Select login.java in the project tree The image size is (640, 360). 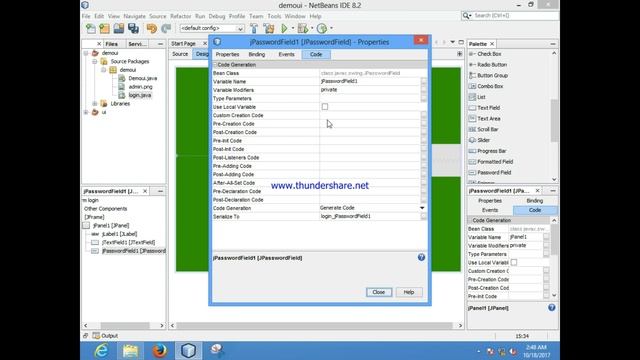click(140, 95)
